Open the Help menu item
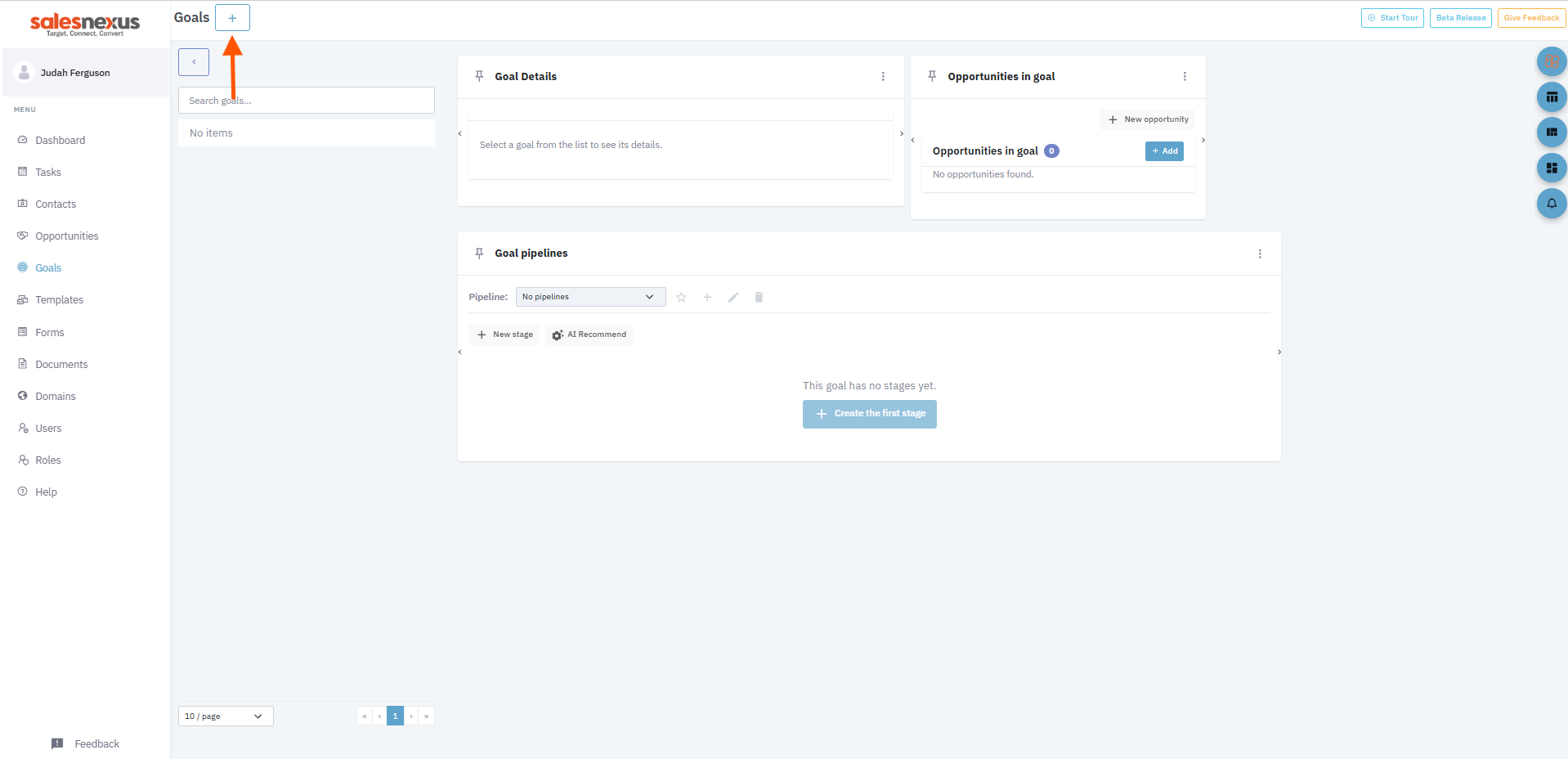This screenshot has height=759, width=1568. point(46,492)
